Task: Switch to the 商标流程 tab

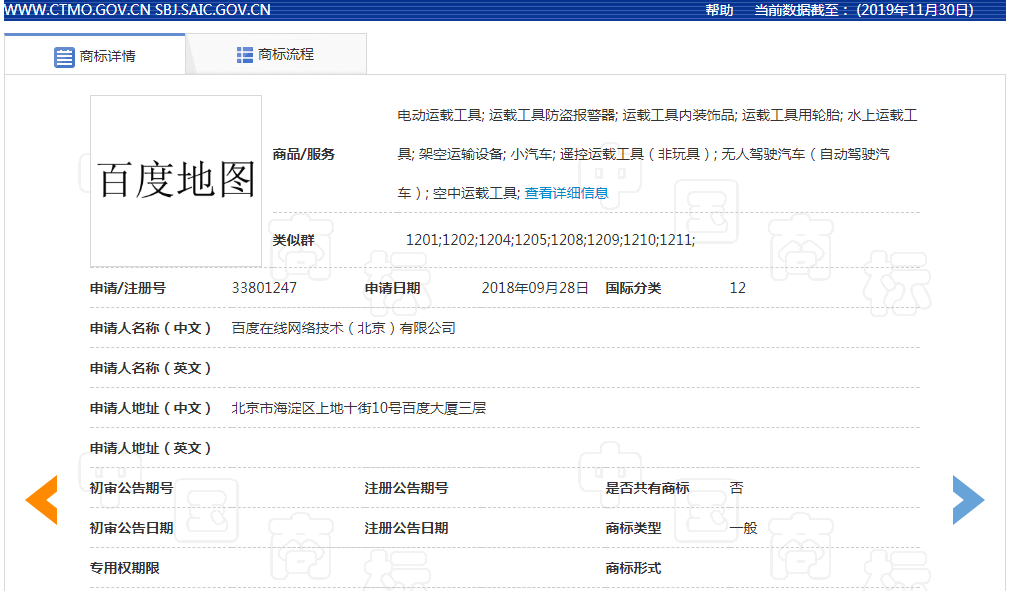Action: click(x=276, y=54)
